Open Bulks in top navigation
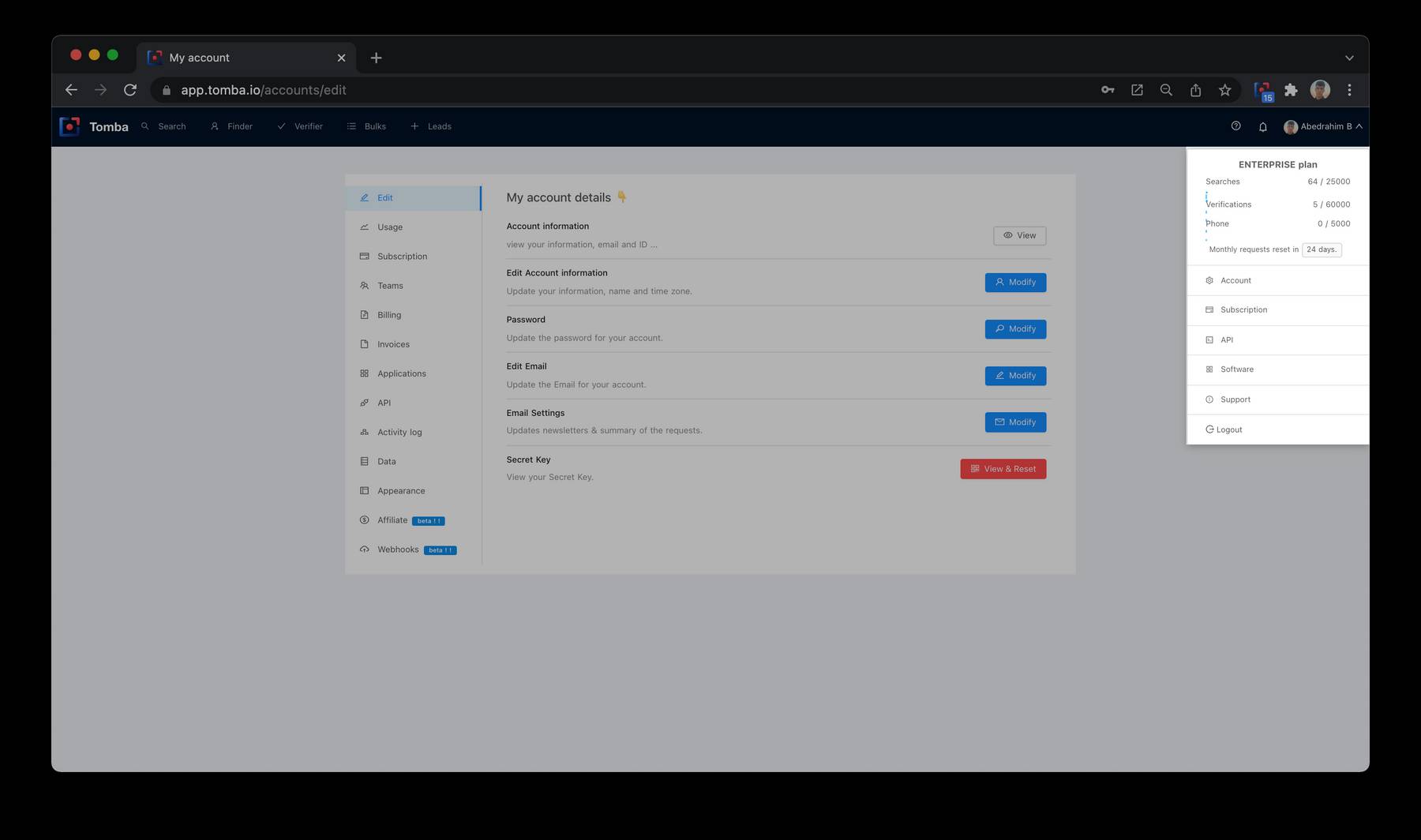This screenshot has height=840, width=1421. click(366, 126)
